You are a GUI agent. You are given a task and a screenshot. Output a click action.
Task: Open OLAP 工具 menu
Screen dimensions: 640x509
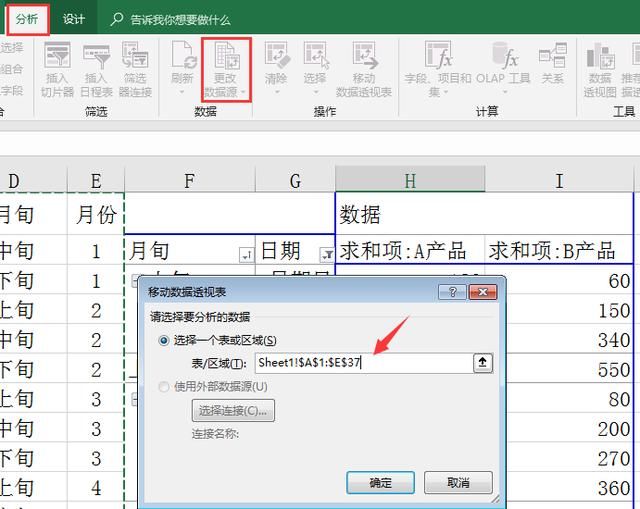click(503, 69)
